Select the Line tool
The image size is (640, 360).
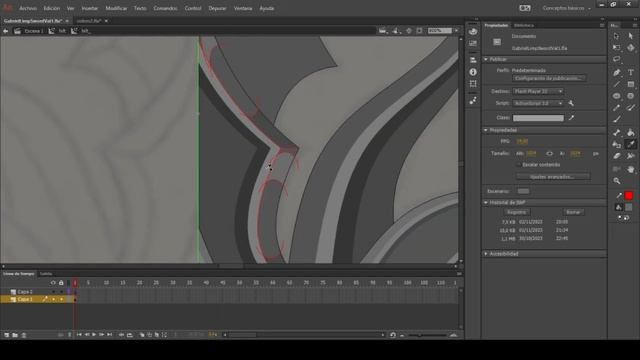tap(616, 84)
